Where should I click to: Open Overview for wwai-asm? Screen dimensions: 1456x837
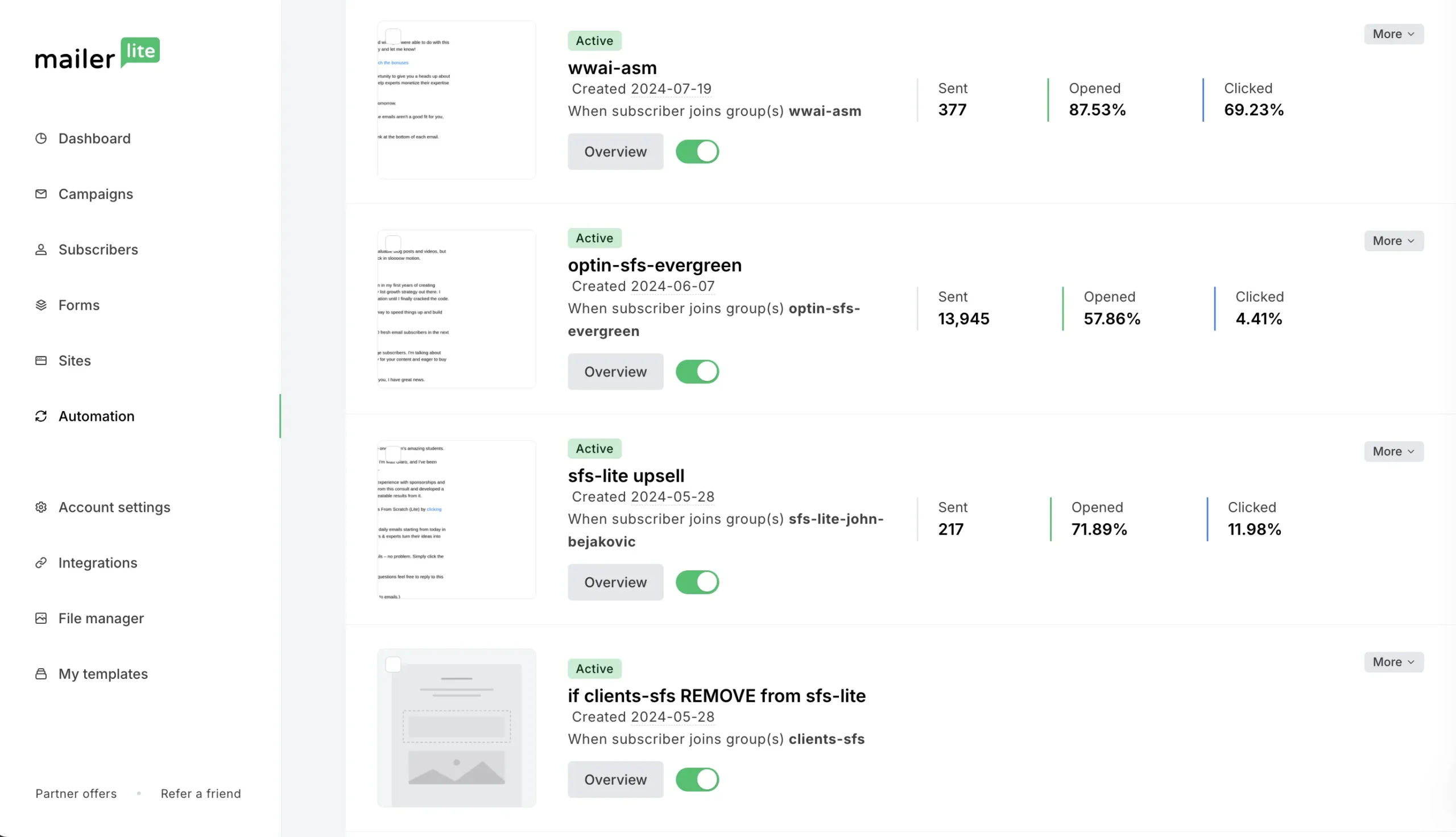(x=615, y=152)
